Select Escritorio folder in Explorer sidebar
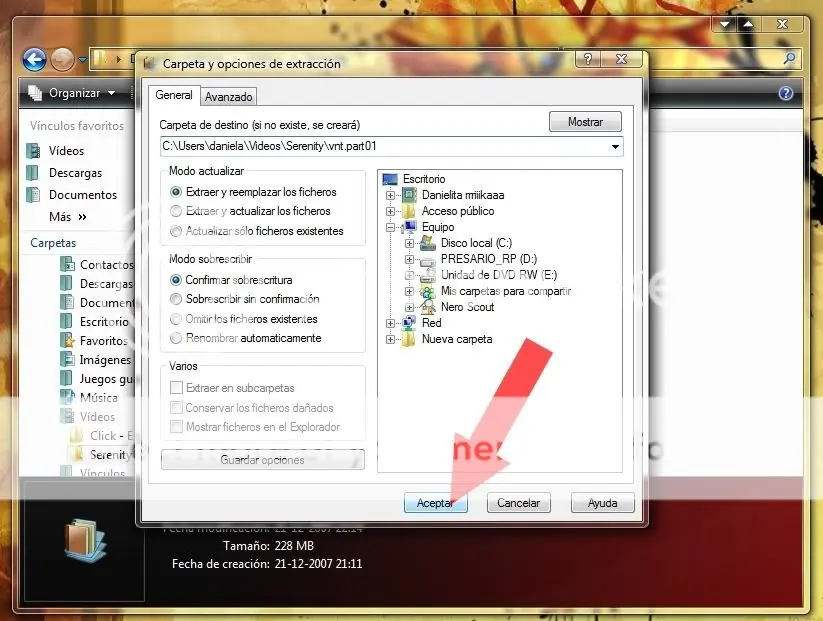The width and height of the screenshot is (823, 621). point(94,321)
